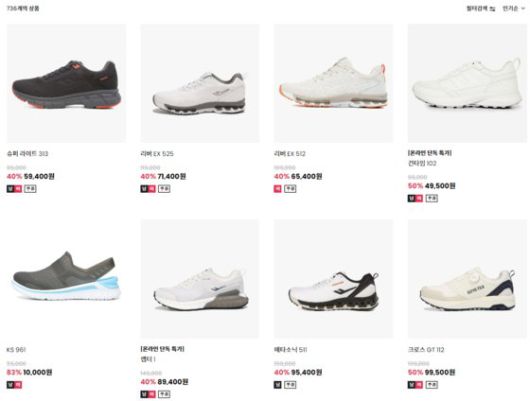Click the 89,400원 online special price item
Viewport: 530px width, 401px height.
click(x=164, y=382)
